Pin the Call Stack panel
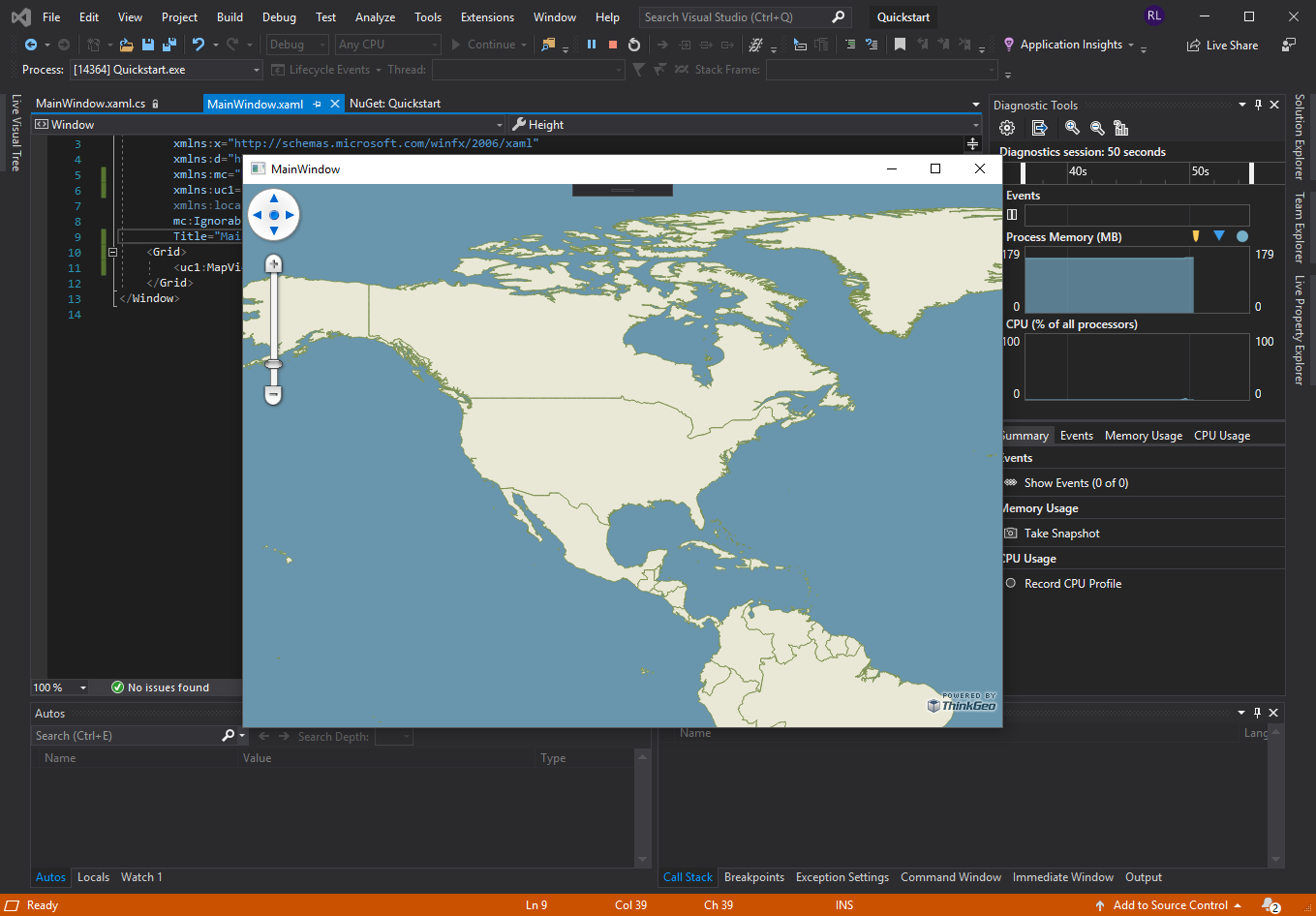The image size is (1316, 916). click(x=1257, y=712)
